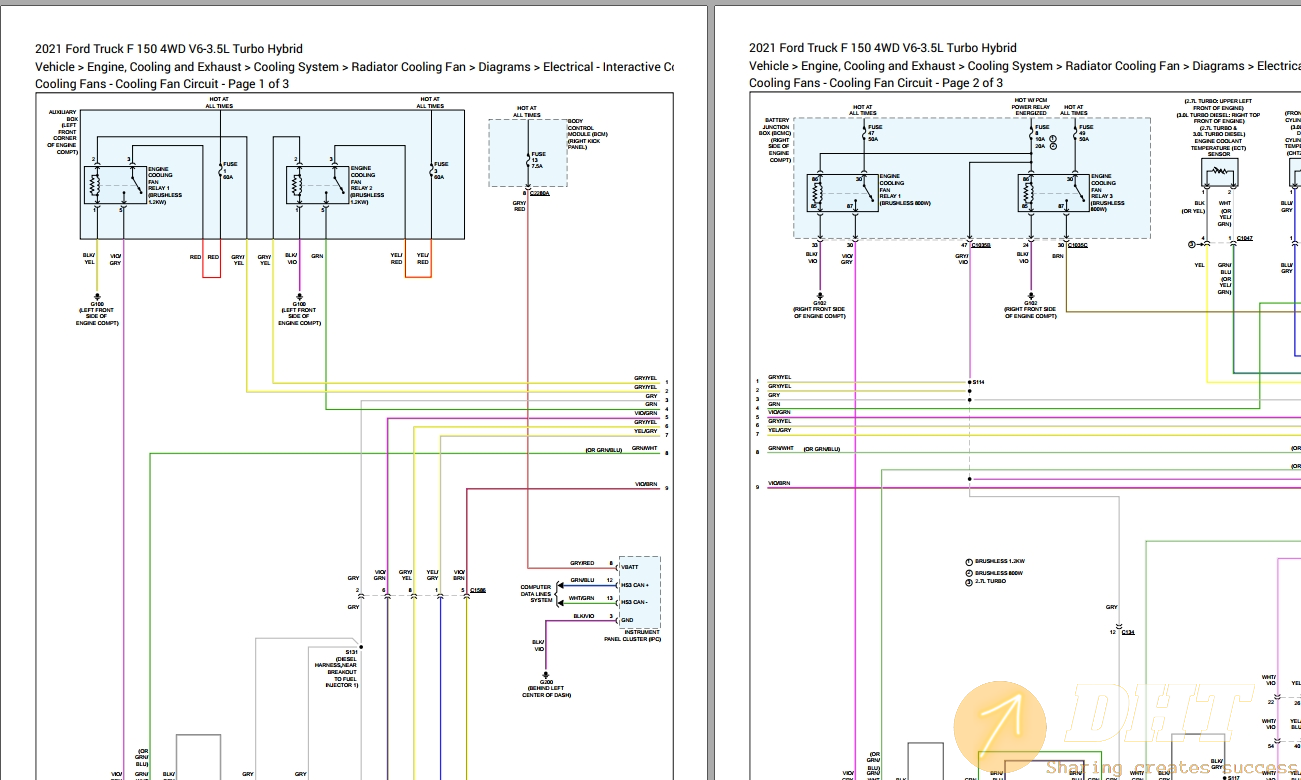
Task: Click the left page's 'Vehicle > Engine, Cooling' breadcrumb line
Action: click(354, 67)
